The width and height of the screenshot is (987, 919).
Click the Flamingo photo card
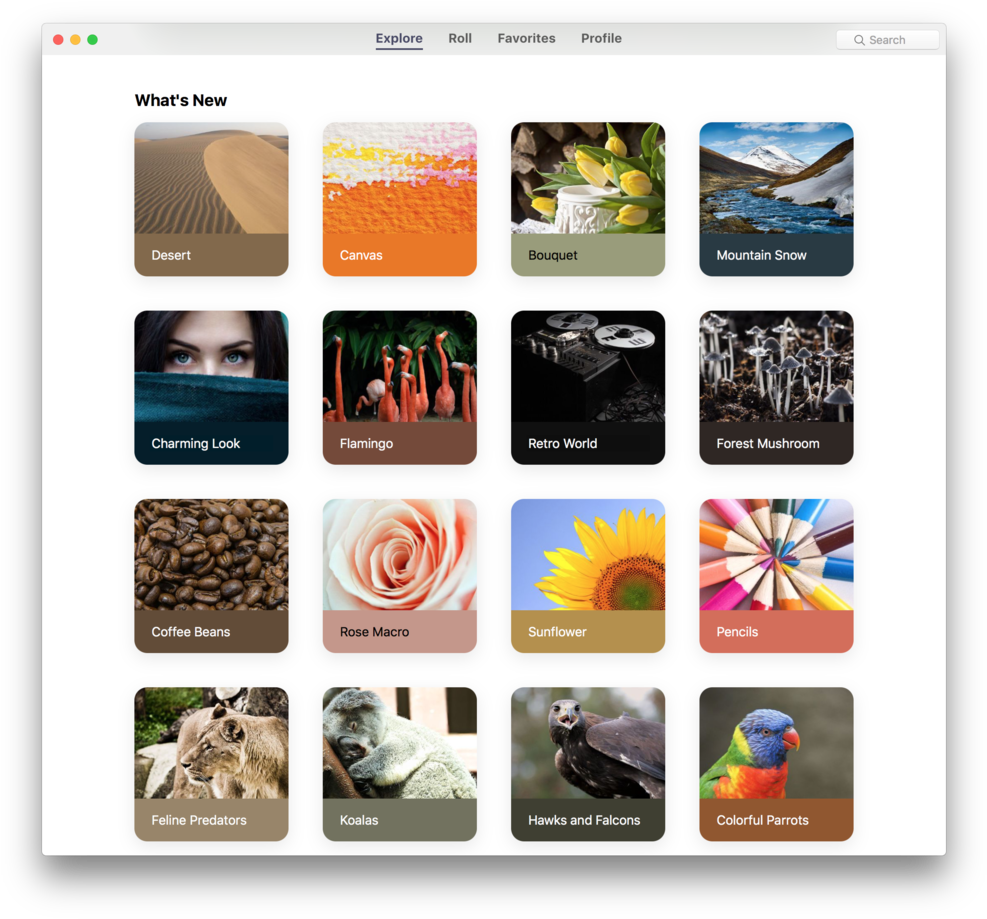399,387
